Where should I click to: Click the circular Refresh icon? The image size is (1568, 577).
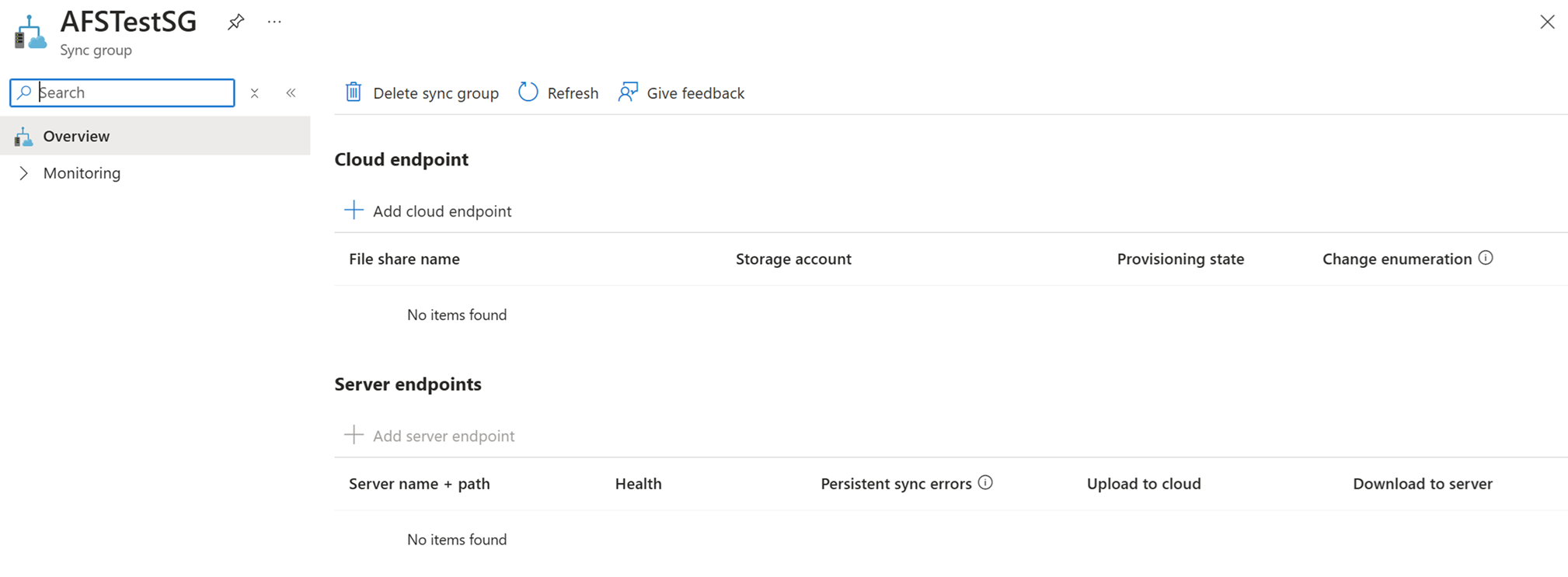point(528,92)
